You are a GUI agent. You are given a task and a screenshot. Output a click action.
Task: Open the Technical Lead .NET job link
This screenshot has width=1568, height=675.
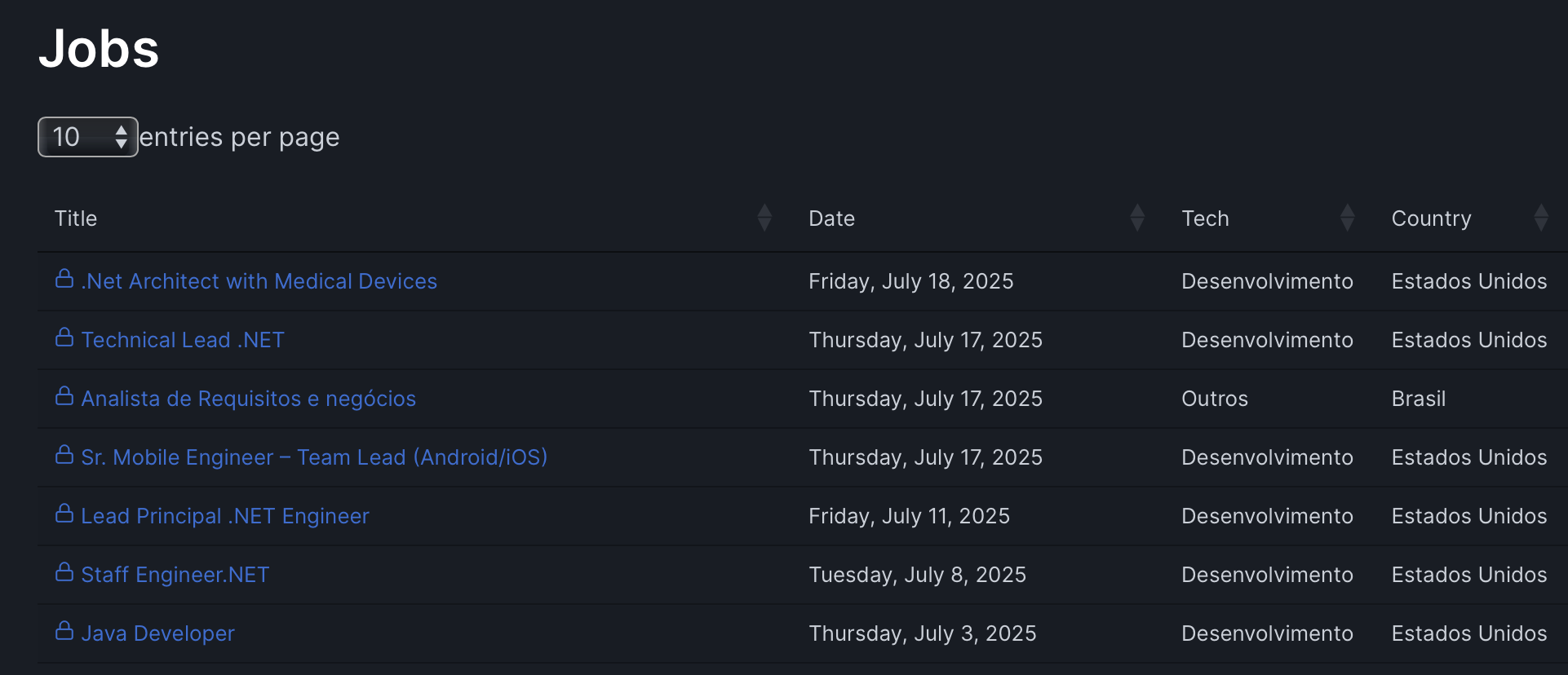[183, 340]
